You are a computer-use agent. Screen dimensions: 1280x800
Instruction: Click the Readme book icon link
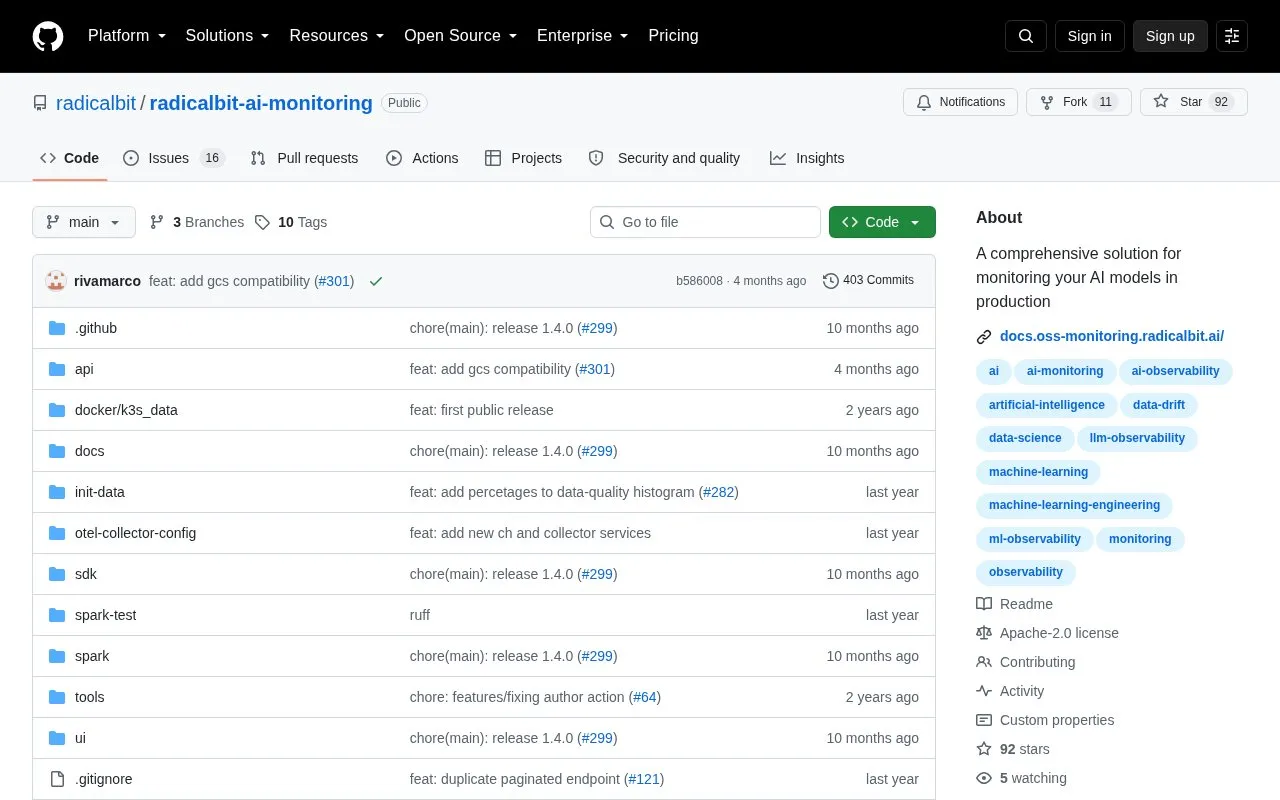pyautogui.click(x=1014, y=604)
